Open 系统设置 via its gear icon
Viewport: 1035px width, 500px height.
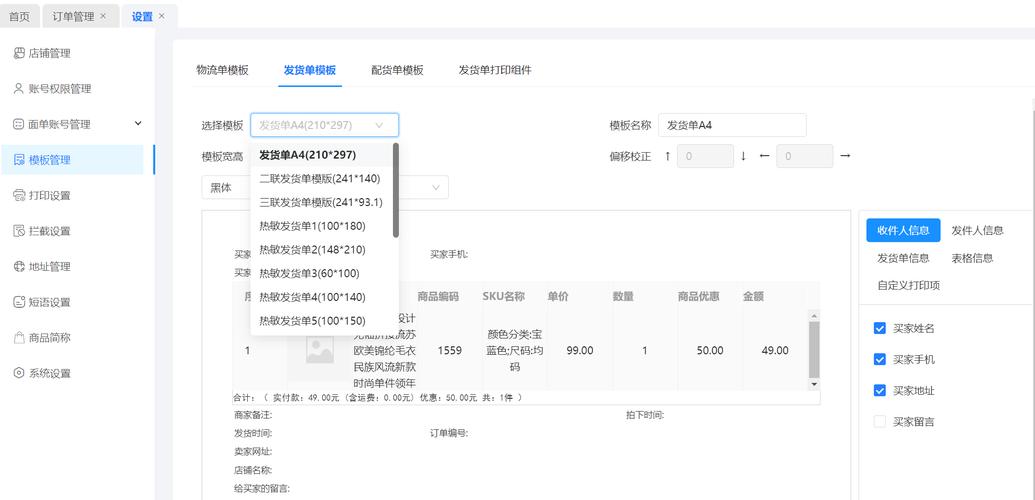[19, 373]
